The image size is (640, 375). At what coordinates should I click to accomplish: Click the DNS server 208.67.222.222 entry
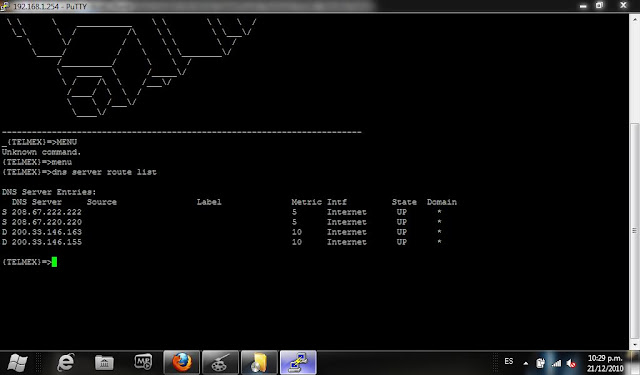pos(47,212)
